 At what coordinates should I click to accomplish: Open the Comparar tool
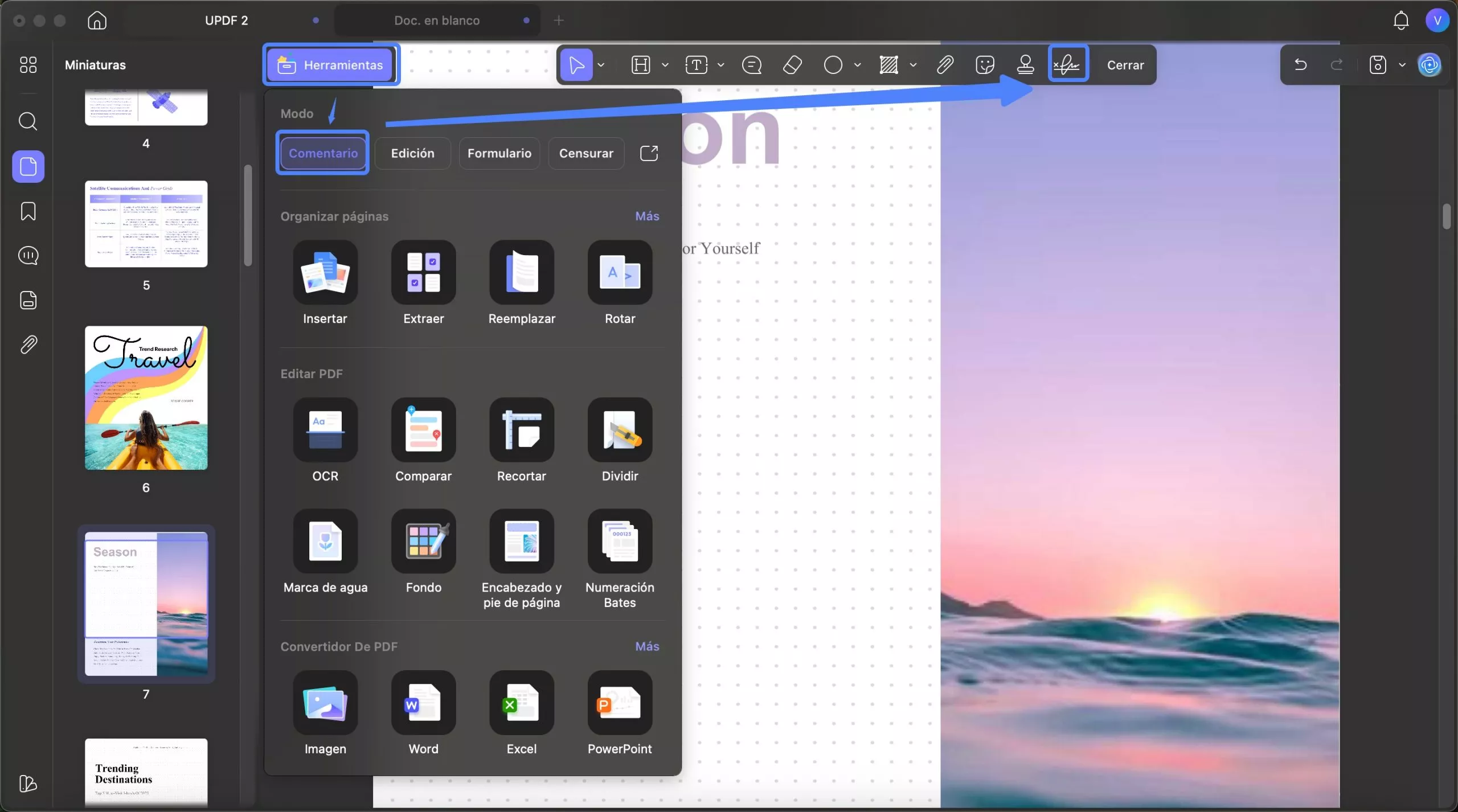[x=423, y=441]
